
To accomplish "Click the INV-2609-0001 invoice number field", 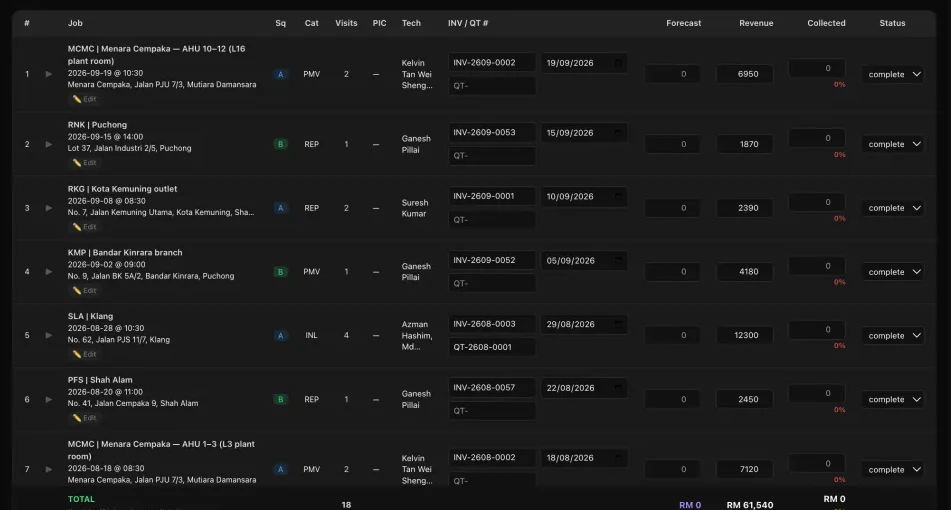I will [x=492, y=196].
